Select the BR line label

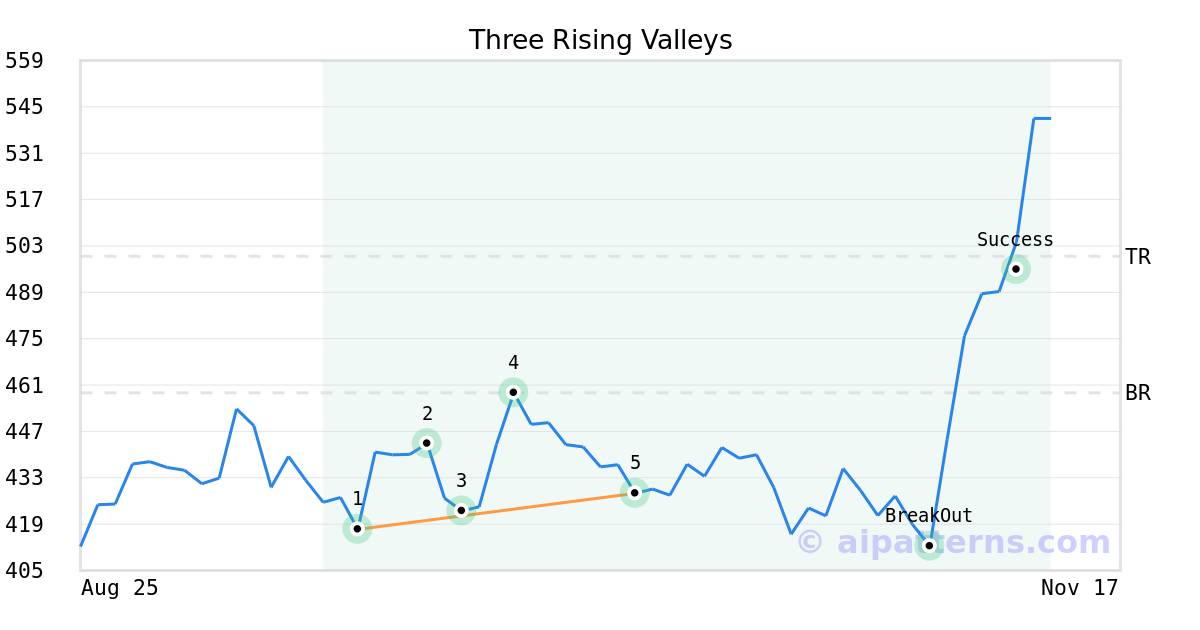1138,393
